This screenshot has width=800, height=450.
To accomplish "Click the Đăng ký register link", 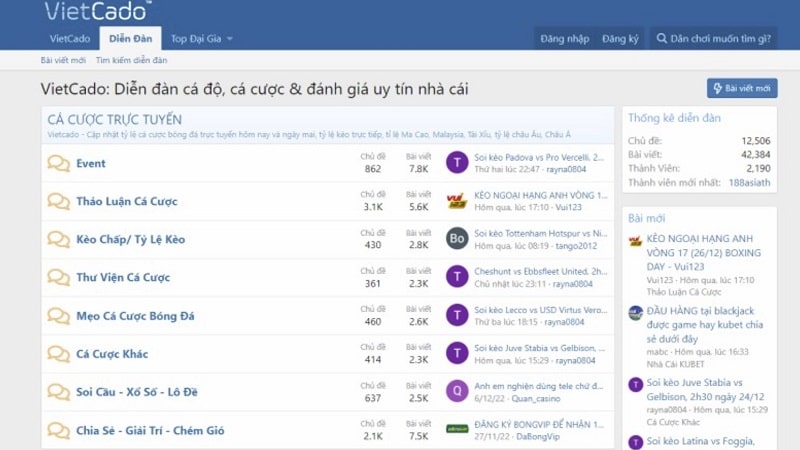I will pyautogui.click(x=620, y=39).
